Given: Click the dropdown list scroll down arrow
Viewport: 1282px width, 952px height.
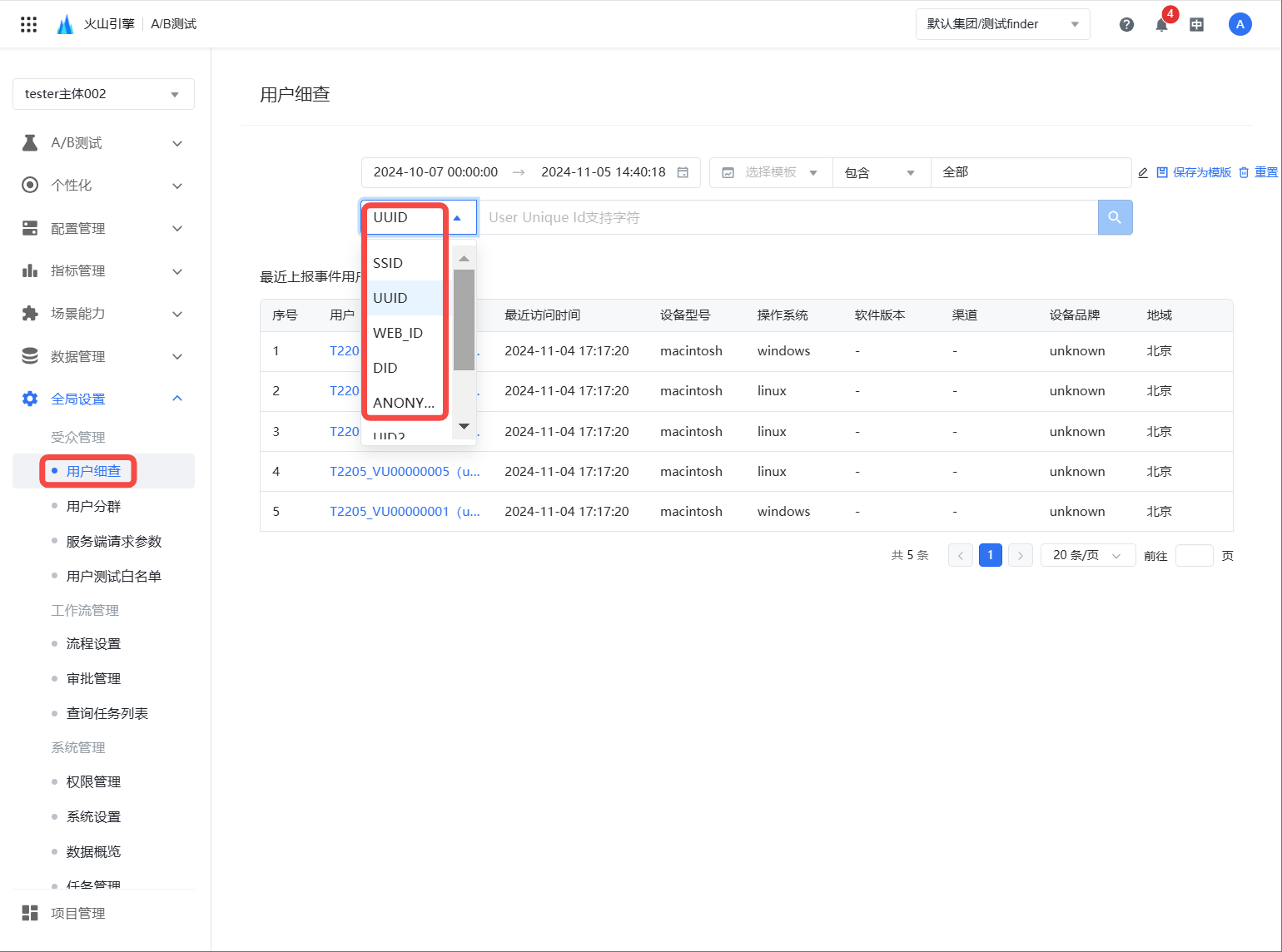Looking at the screenshot, I should click(464, 426).
